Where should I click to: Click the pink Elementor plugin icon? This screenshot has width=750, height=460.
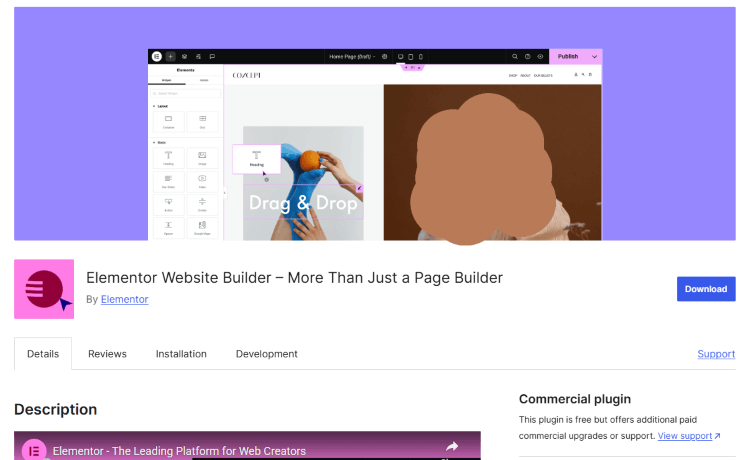coord(44,289)
